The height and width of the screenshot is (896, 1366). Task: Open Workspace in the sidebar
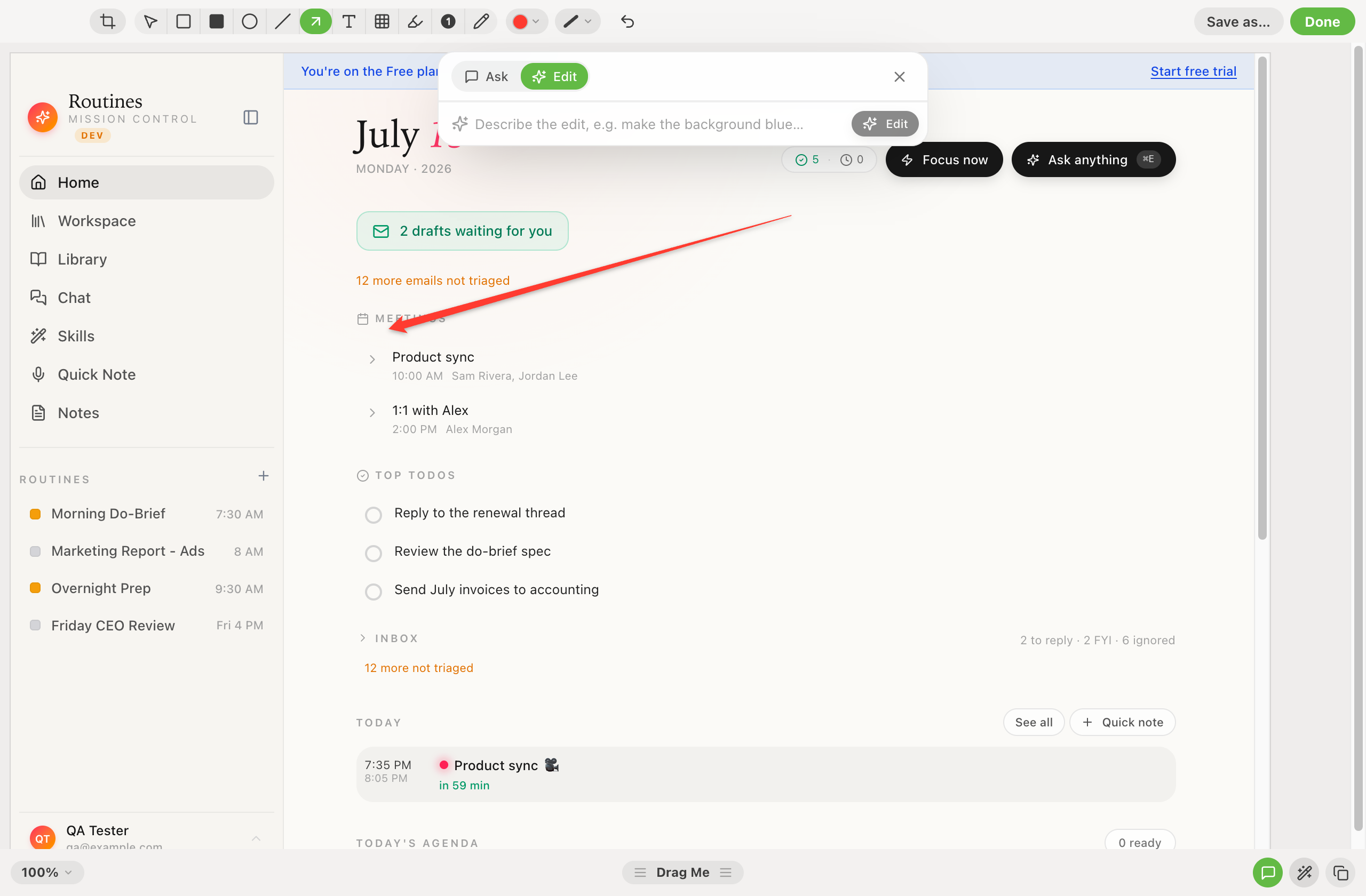[x=146, y=221]
